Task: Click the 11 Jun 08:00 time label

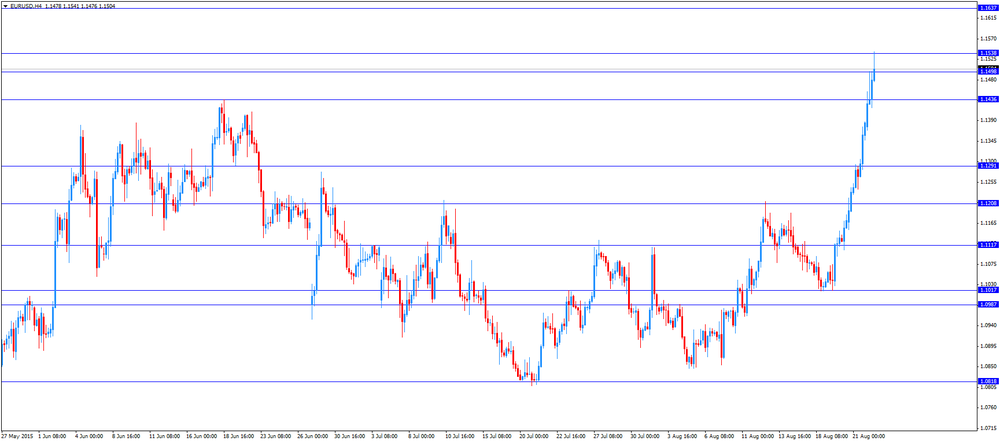Action: 163,437
